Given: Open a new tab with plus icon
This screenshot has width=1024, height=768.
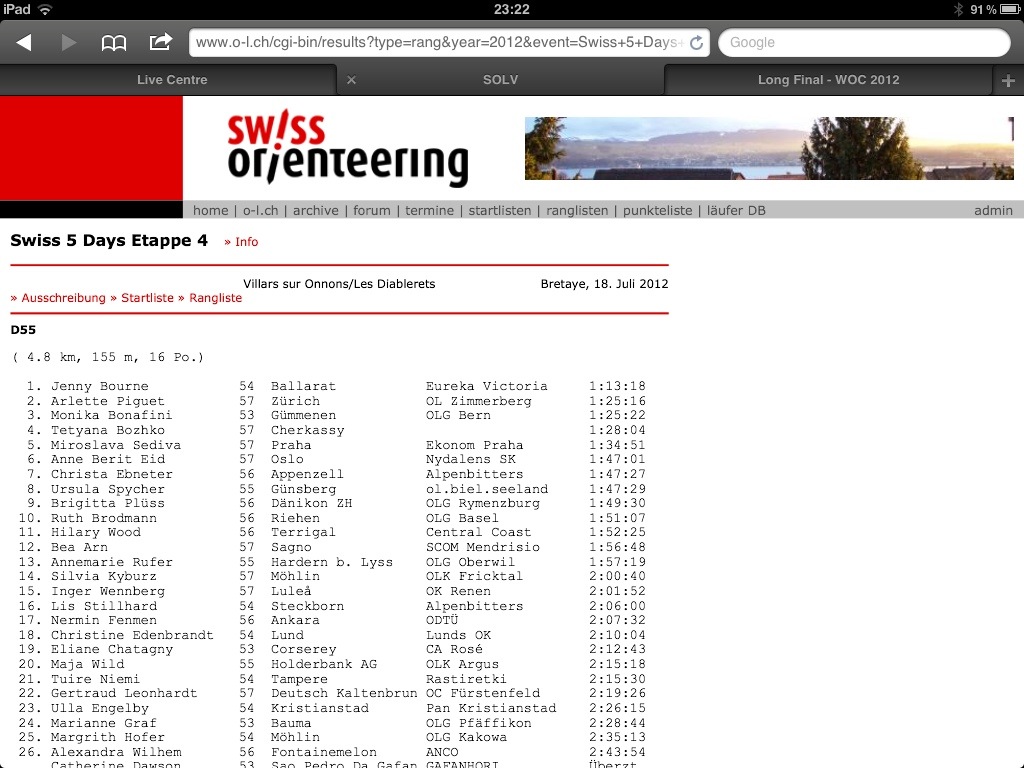Looking at the screenshot, I should click(x=1008, y=80).
